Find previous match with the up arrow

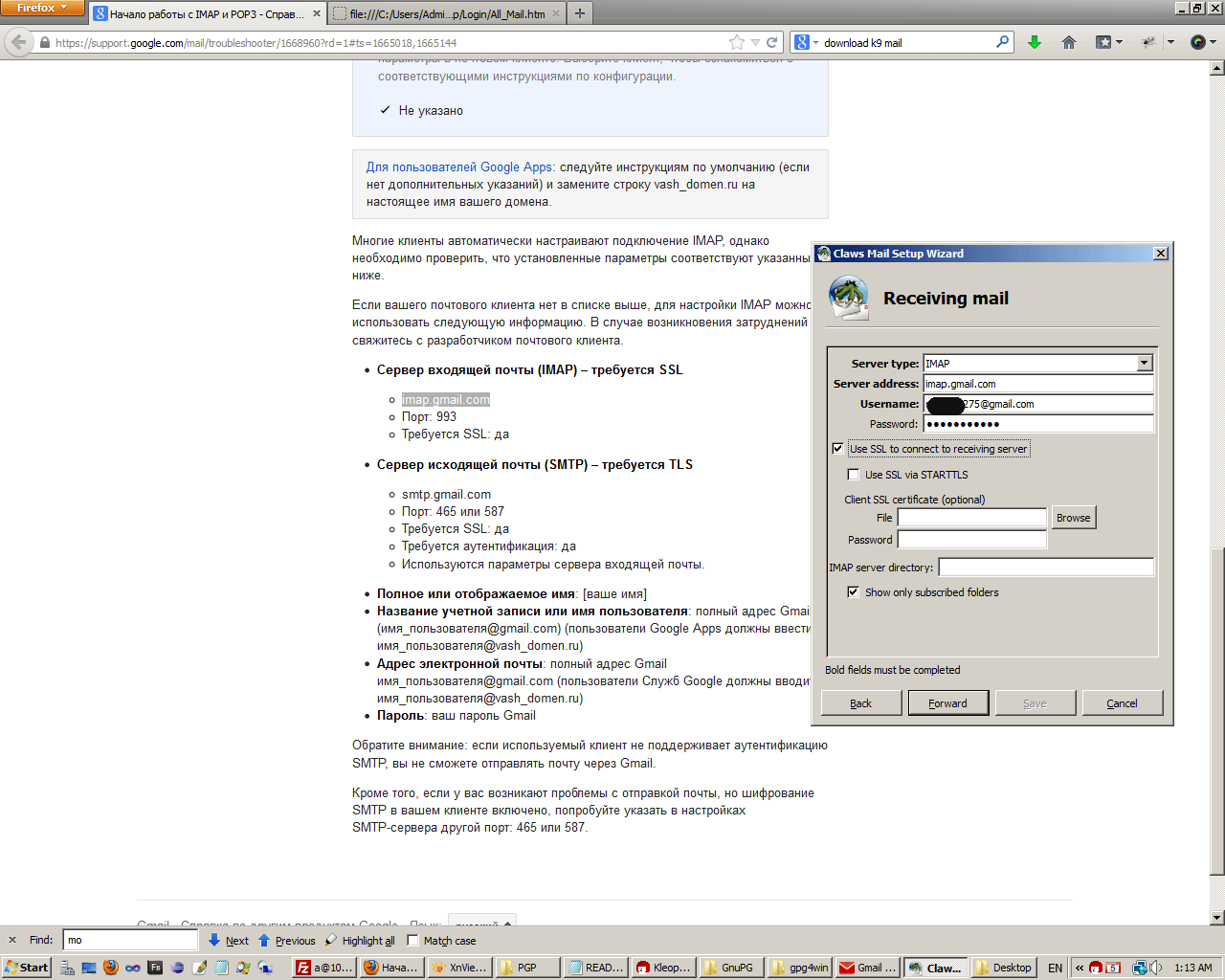pyautogui.click(x=286, y=941)
